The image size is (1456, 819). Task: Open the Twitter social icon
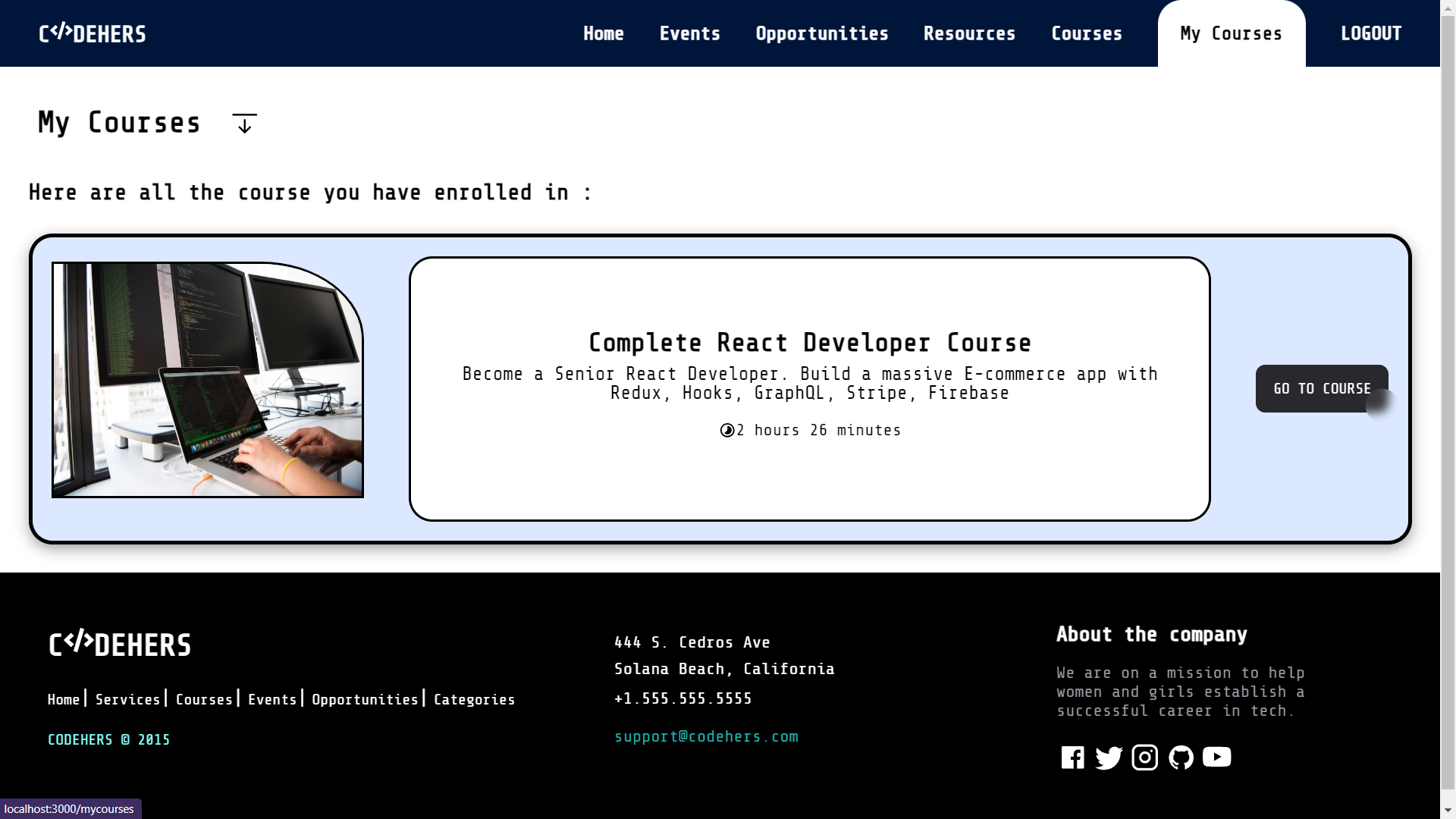click(1109, 758)
